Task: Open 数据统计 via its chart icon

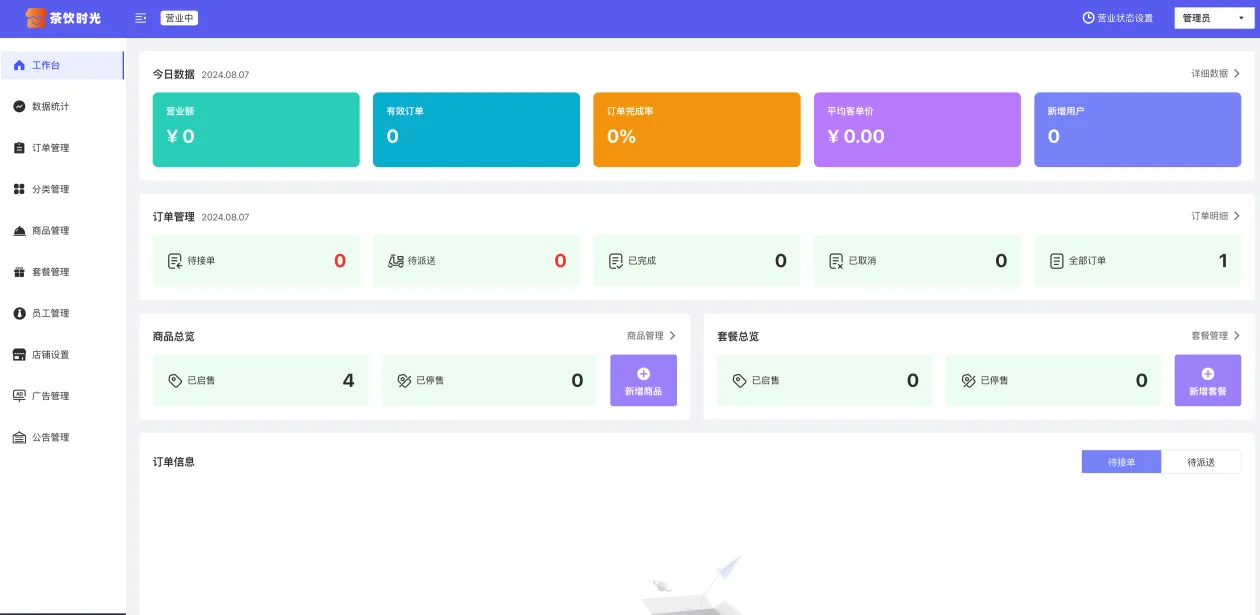Action: click(x=19, y=106)
